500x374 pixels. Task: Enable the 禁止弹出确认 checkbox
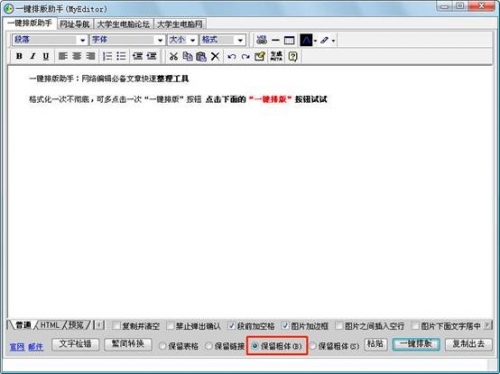click(x=170, y=326)
